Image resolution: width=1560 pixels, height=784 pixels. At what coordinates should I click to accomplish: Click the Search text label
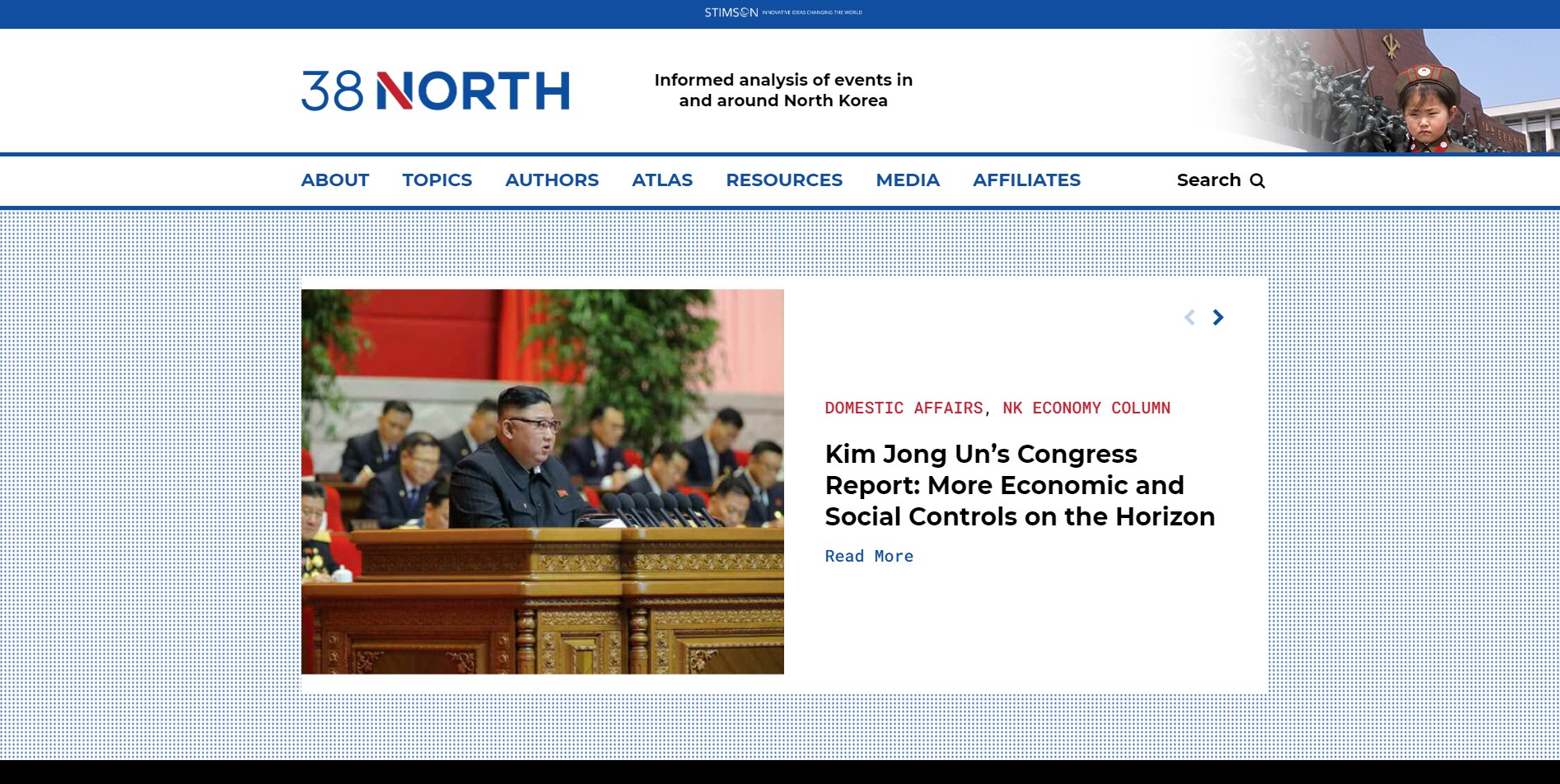tap(1208, 180)
